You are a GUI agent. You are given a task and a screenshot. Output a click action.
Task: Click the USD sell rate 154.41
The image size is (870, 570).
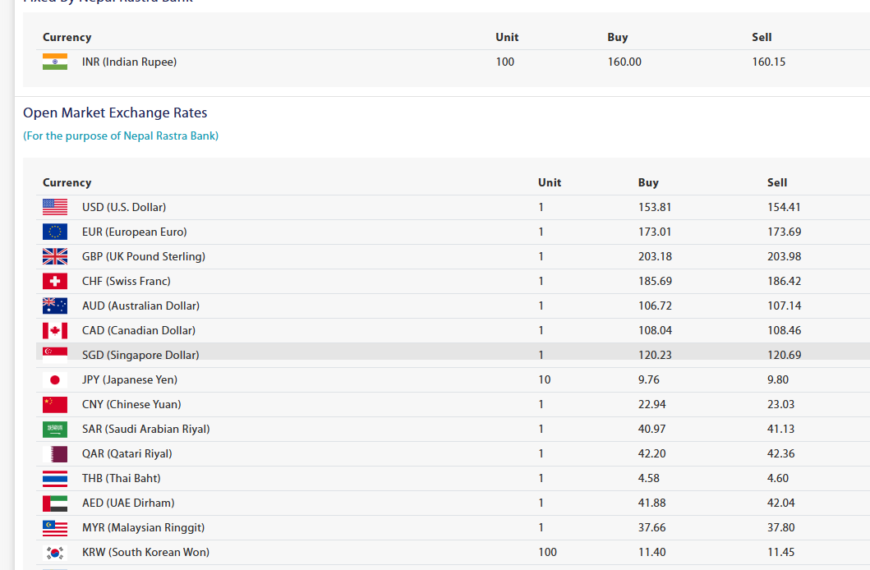(x=784, y=207)
